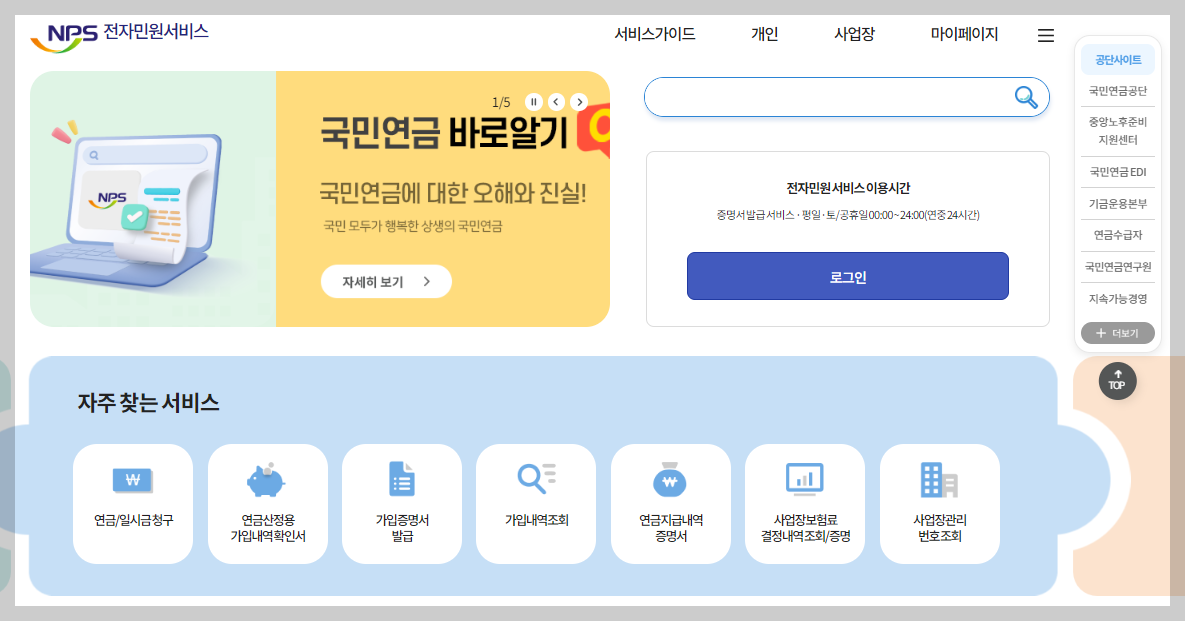Screen dimensions: 1185x621
Task: Click the search magnifier icon
Action: coord(1026,97)
